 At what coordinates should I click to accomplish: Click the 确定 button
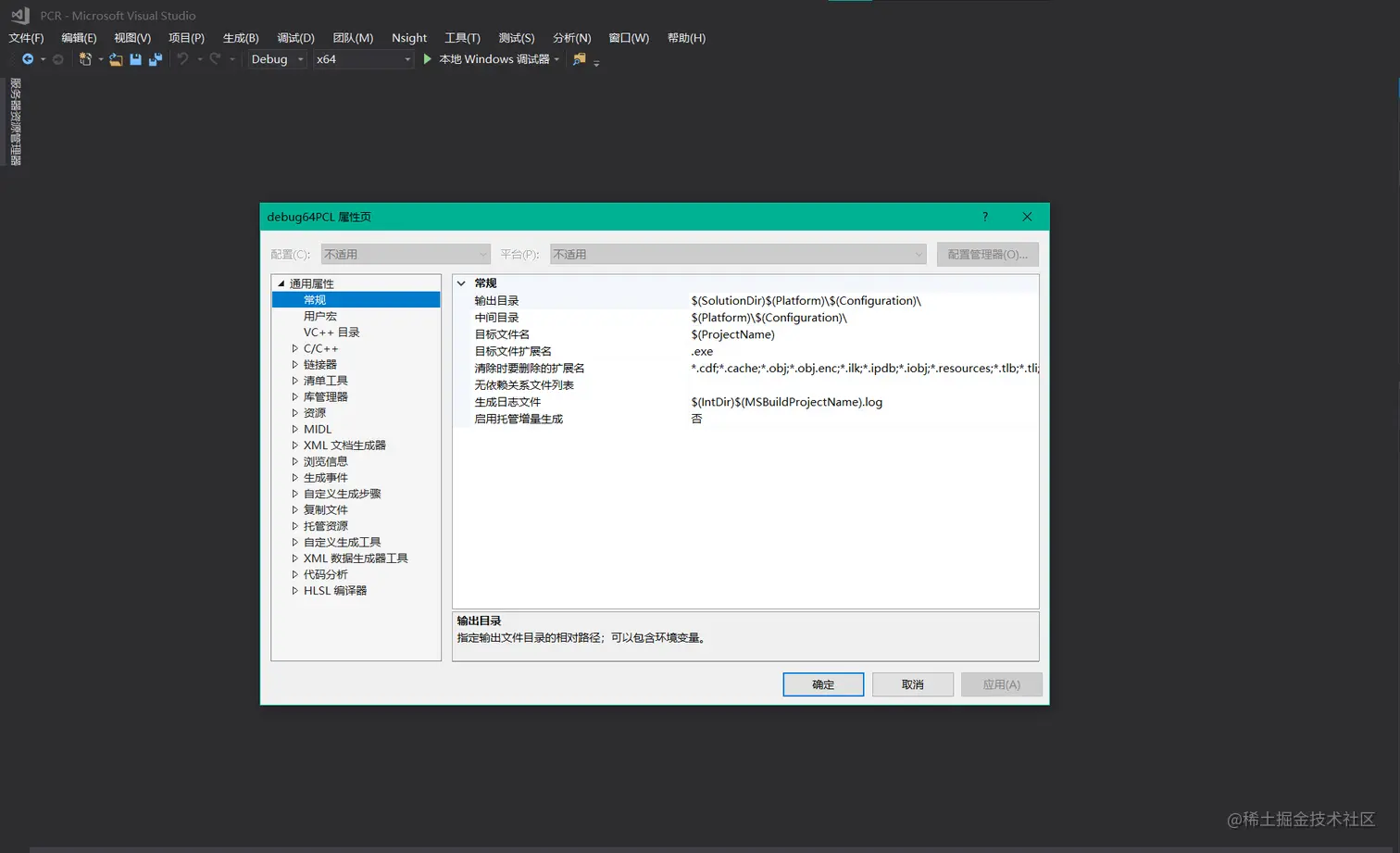(x=823, y=684)
